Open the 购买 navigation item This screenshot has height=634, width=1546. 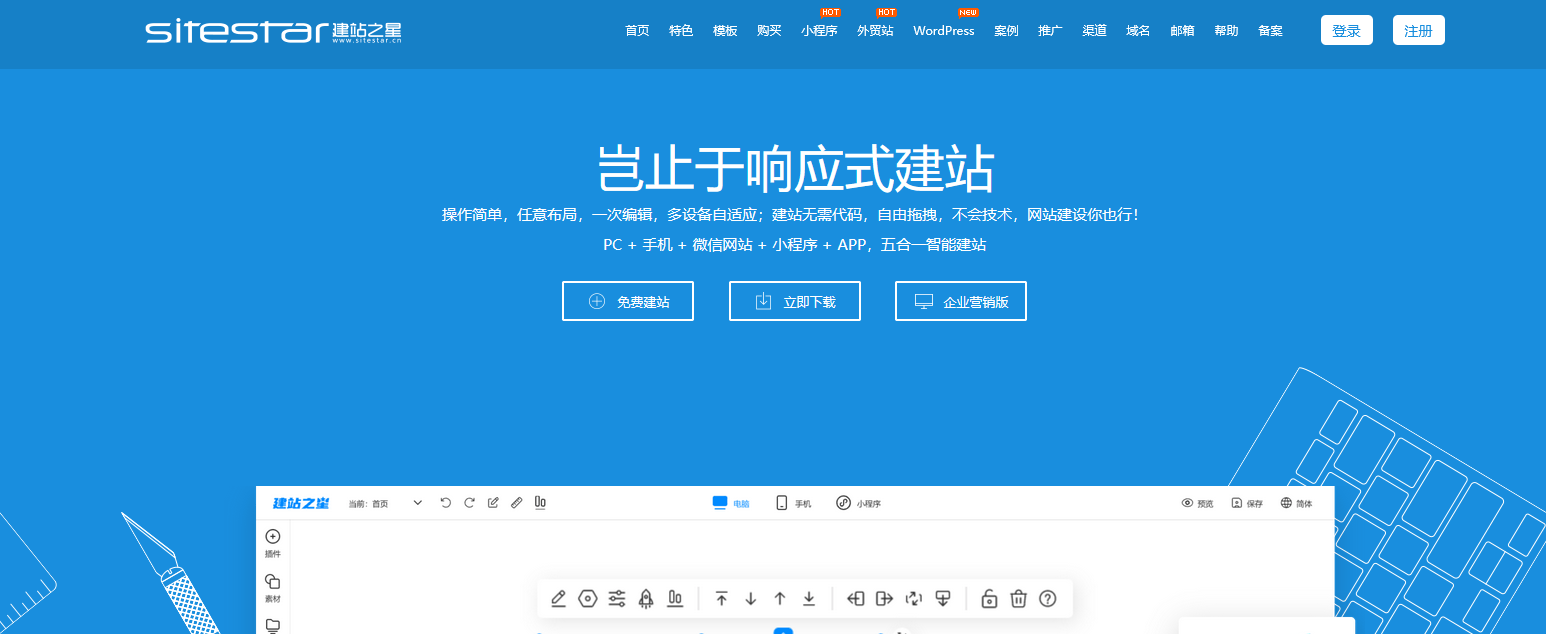coord(769,31)
